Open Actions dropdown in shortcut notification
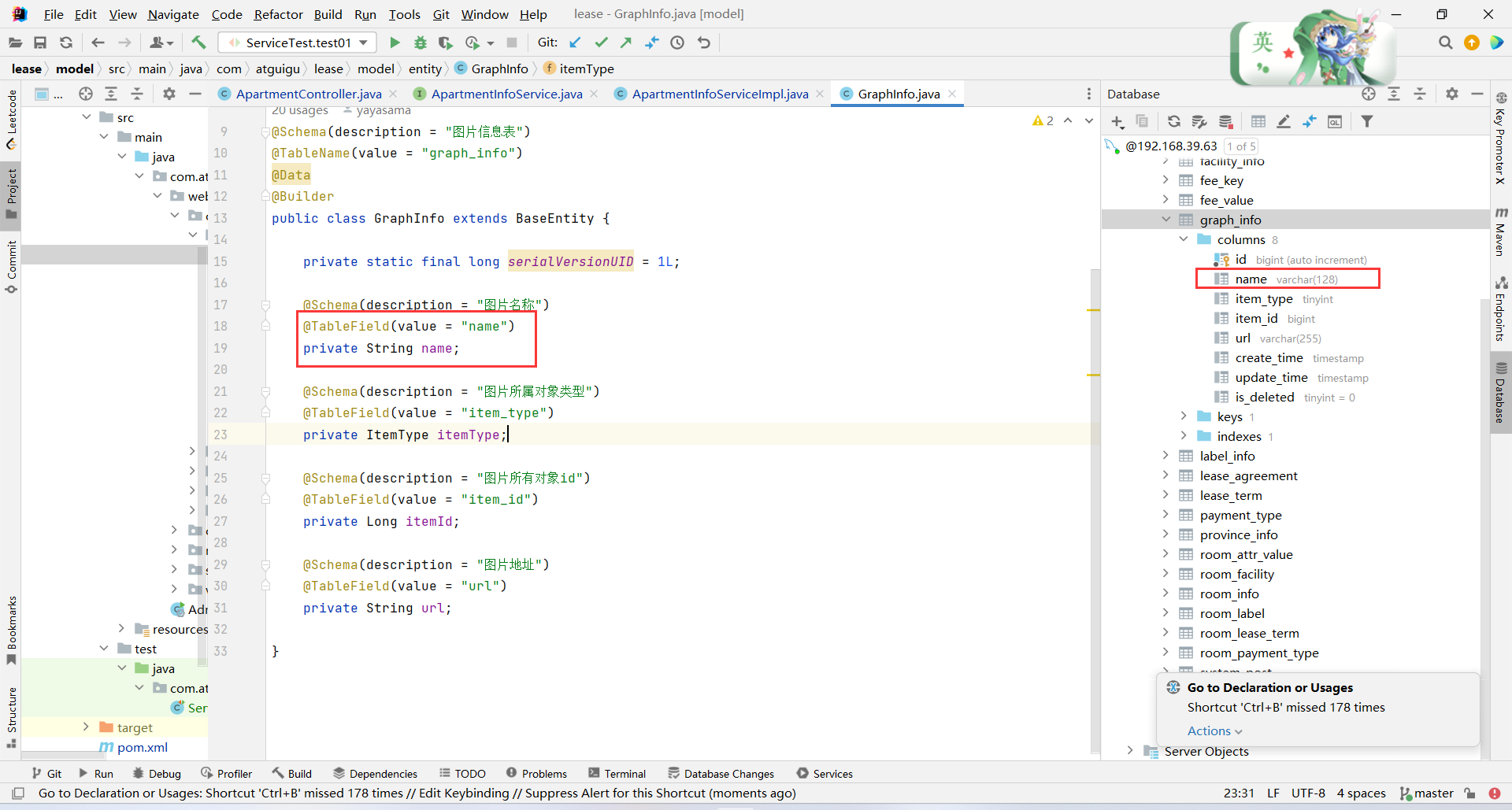This screenshot has width=1512, height=810. pyautogui.click(x=1214, y=731)
